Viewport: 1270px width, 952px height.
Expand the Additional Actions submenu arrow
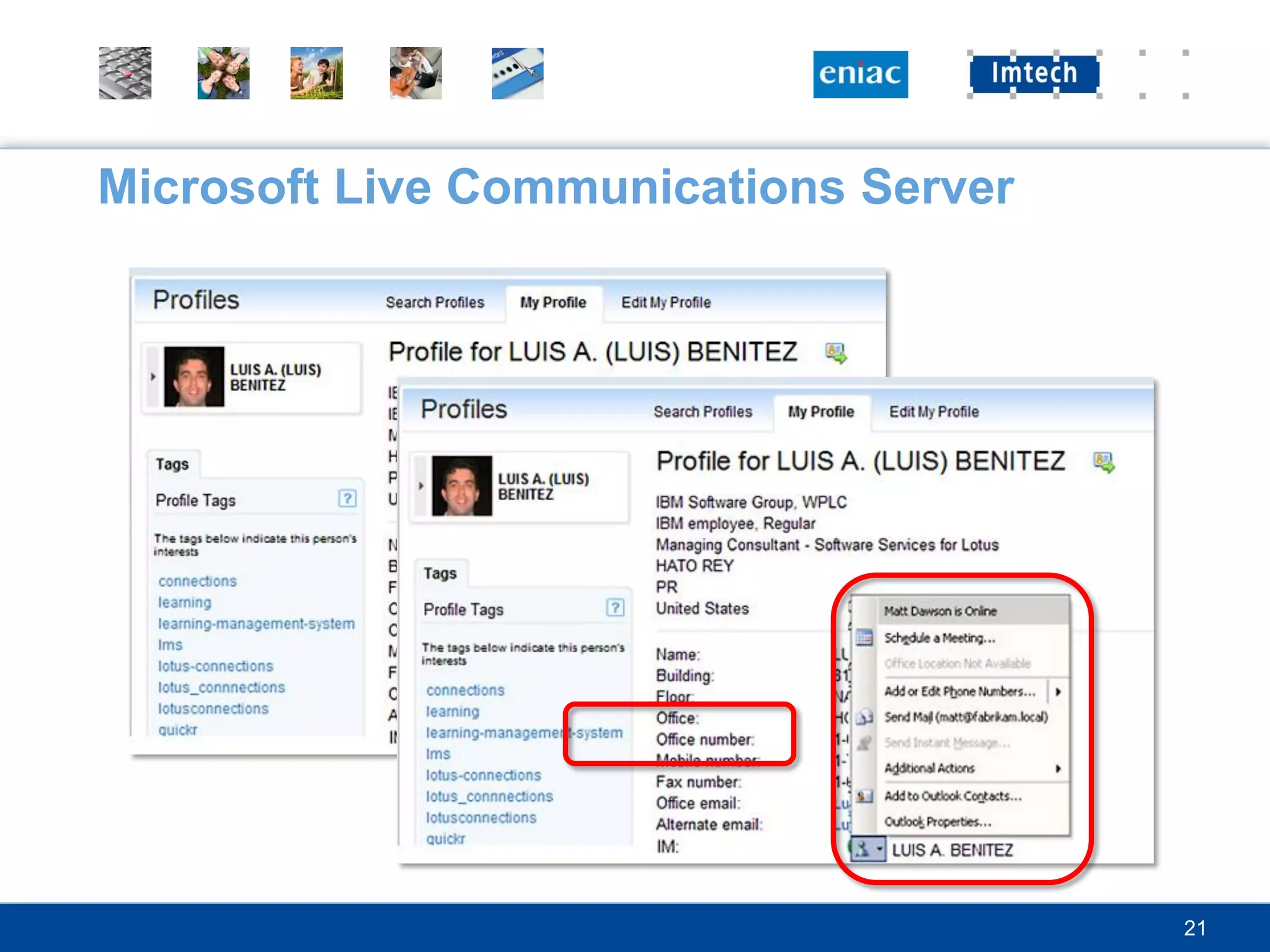click(1058, 769)
